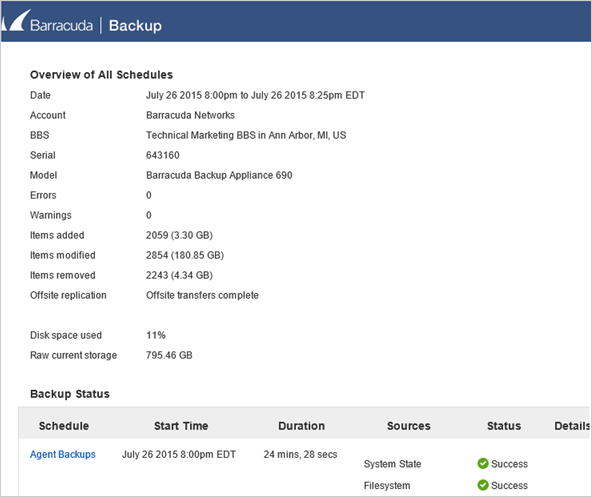This screenshot has height=497, width=592.
Task: Click the Success text for System State
Action: (x=509, y=464)
